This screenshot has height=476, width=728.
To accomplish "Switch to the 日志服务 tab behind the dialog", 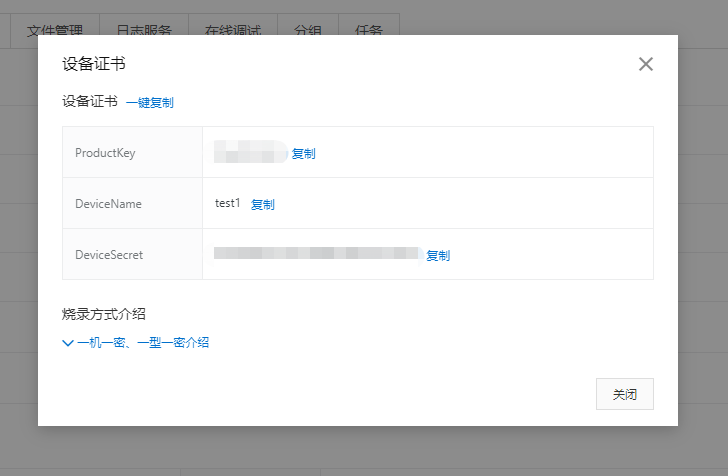I will (x=144, y=31).
